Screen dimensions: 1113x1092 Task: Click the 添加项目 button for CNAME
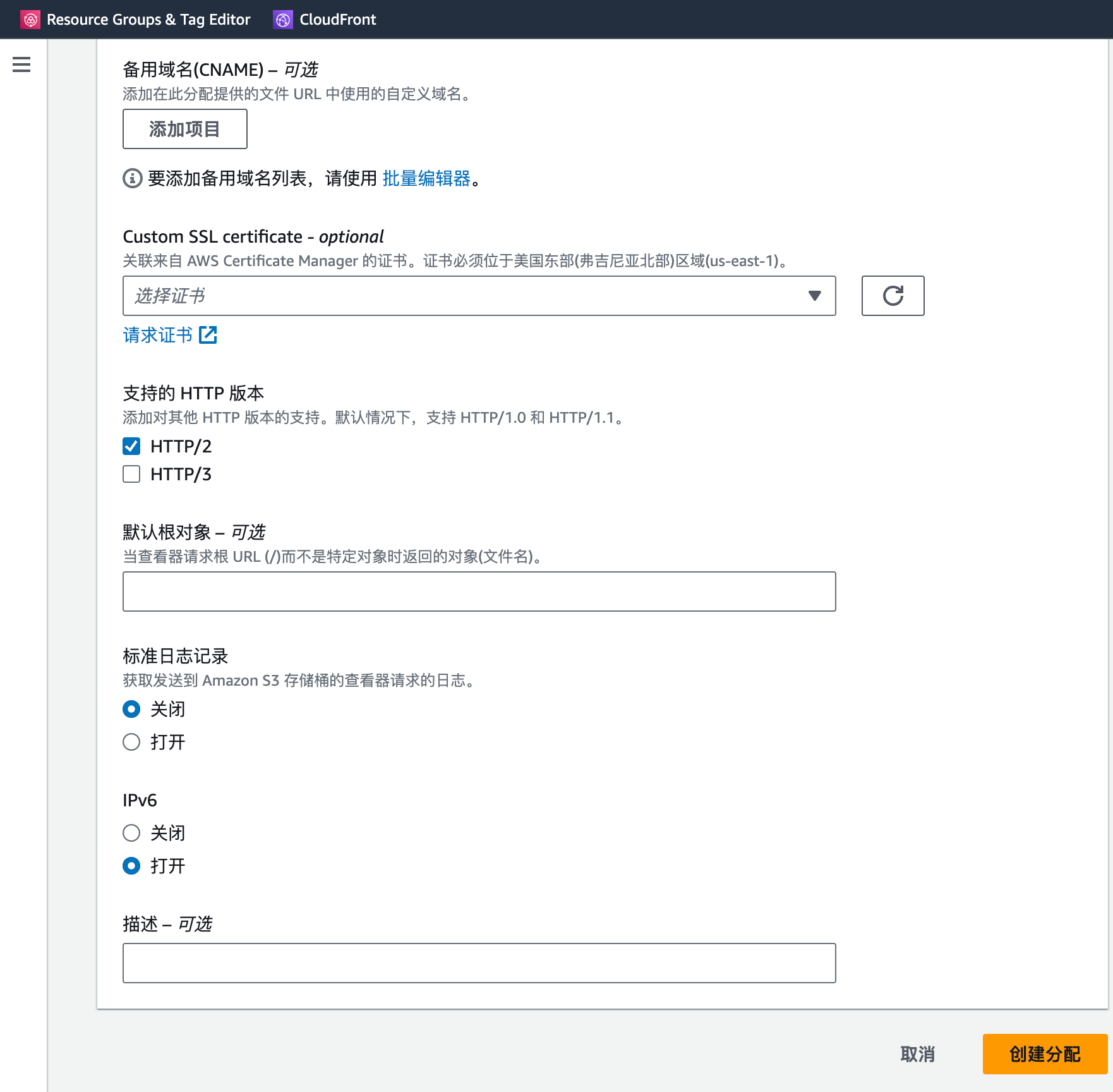184,128
